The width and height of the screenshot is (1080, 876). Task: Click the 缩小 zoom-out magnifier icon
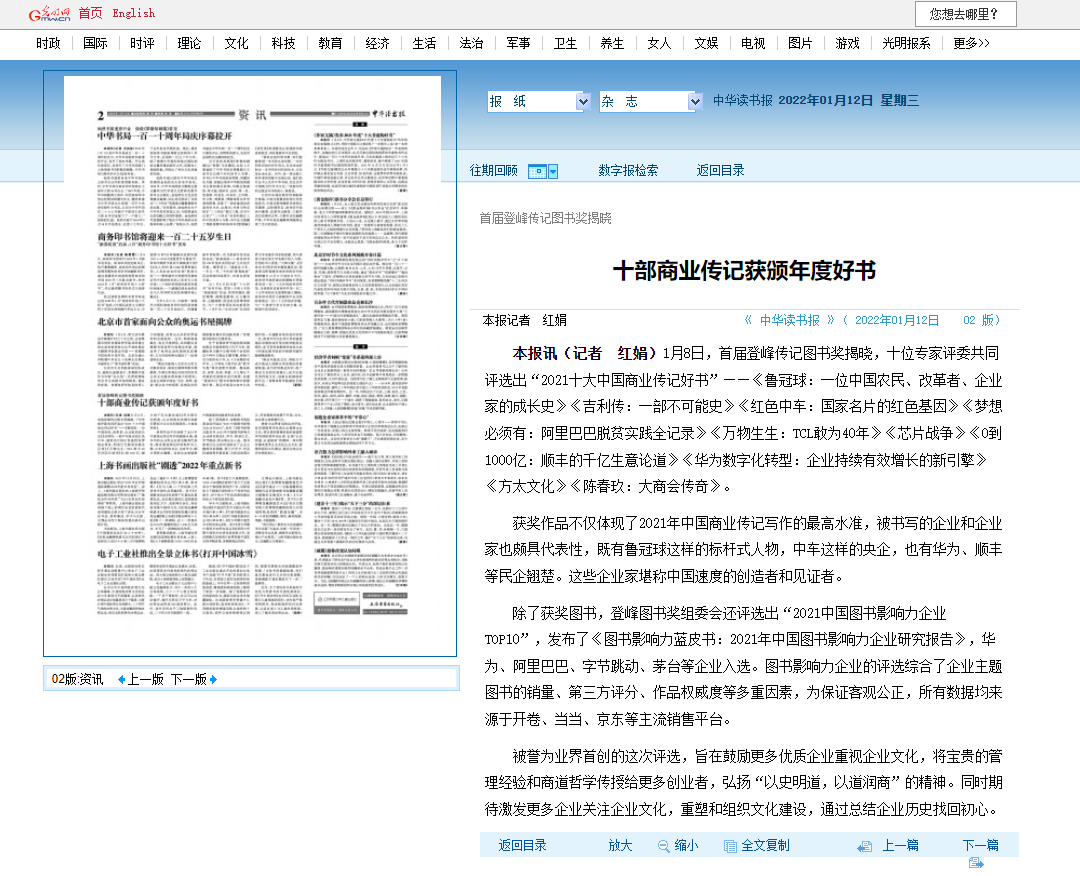663,846
